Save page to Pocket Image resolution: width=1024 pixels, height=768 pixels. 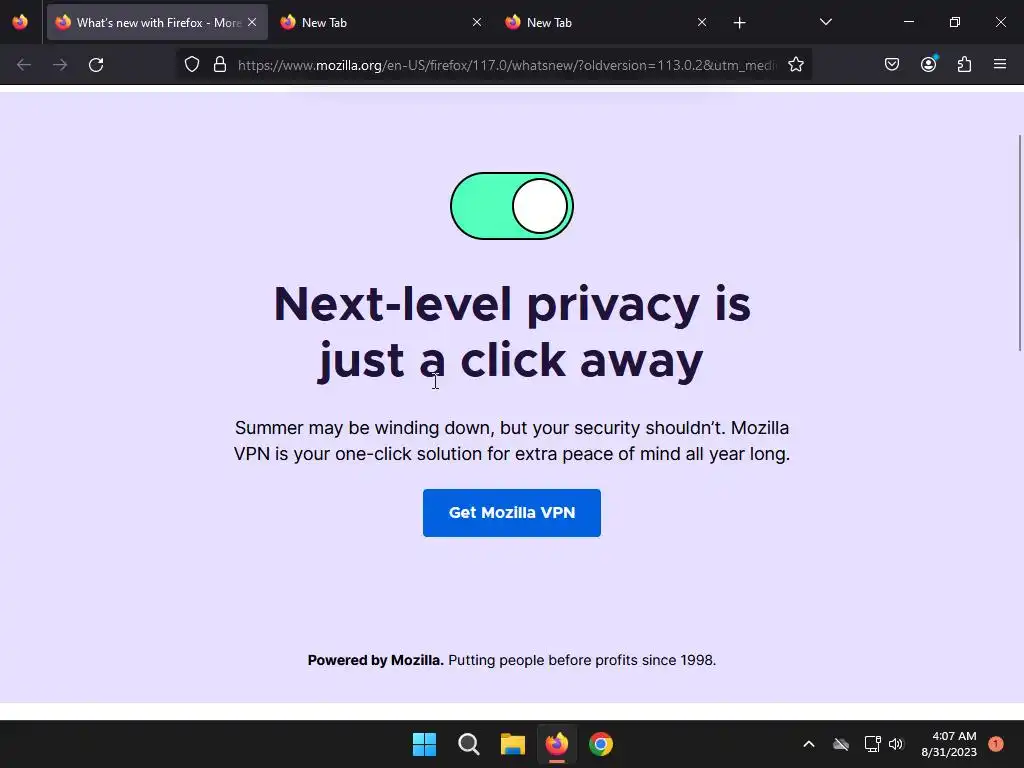pos(892,65)
